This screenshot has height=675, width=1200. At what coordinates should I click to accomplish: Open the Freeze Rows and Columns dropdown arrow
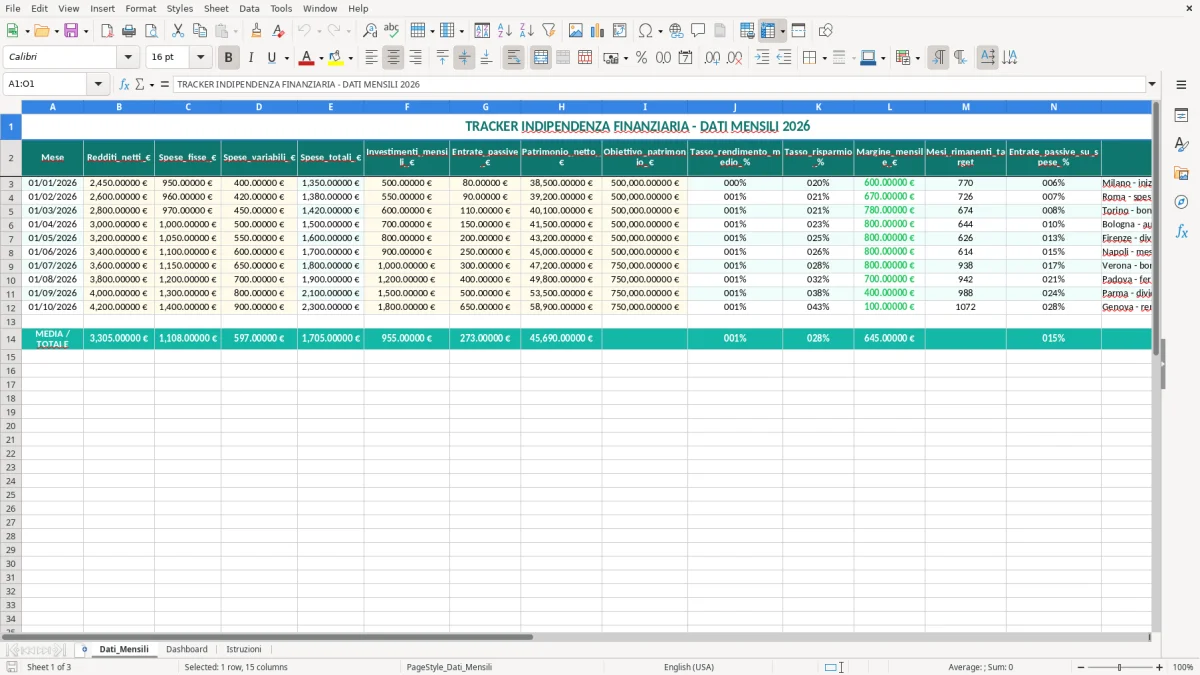tap(783, 31)
